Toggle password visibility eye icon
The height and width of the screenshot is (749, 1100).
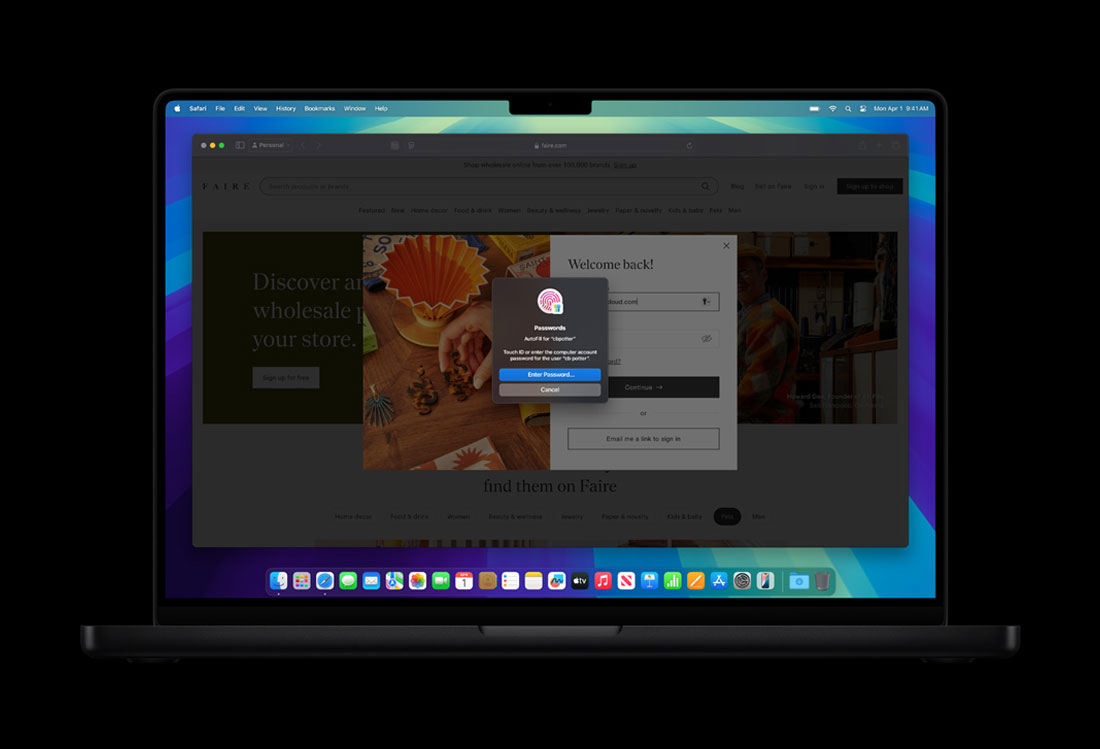pos(706,339)
